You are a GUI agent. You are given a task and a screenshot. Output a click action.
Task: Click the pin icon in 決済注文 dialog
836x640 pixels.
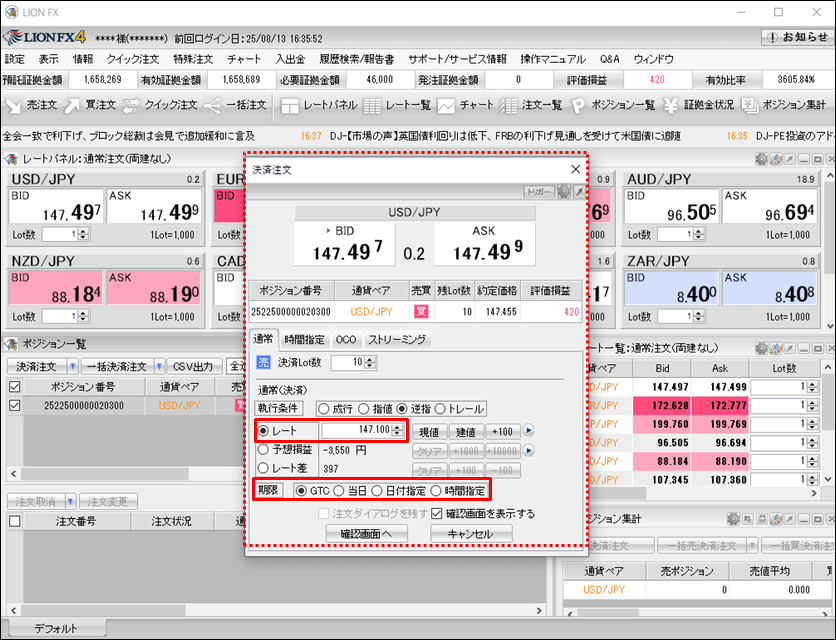click(x=579, y=191)
